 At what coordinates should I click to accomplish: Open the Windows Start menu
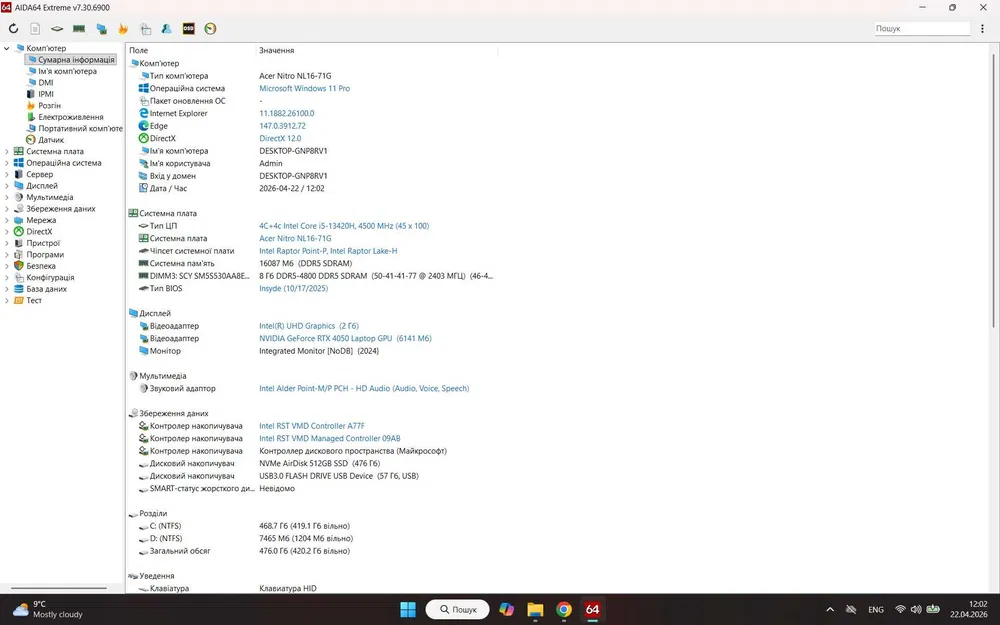(x=408, y=610)
